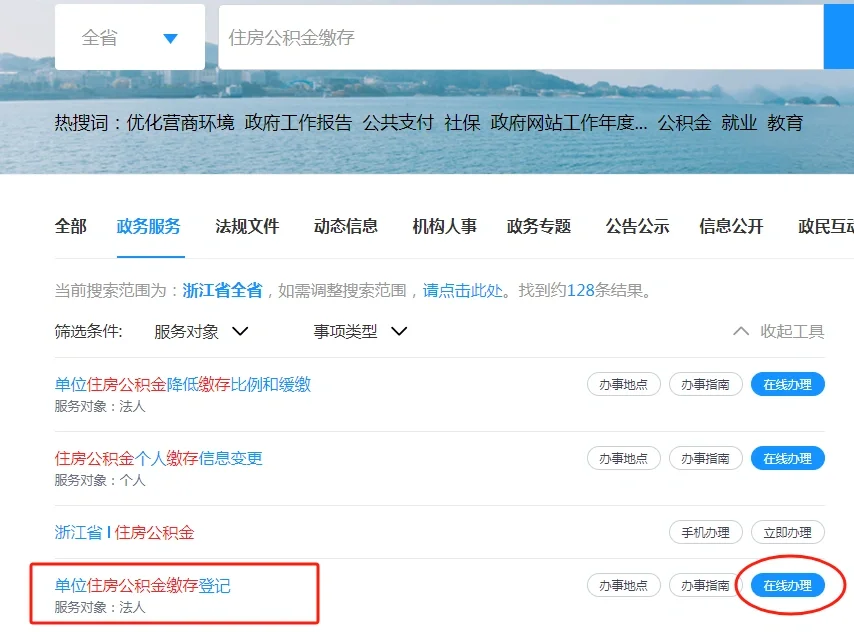Click 在线办理 for 单位住房公积金缴存登记
The height and width of the screenshot is (632, 854).
coord(787,586)
